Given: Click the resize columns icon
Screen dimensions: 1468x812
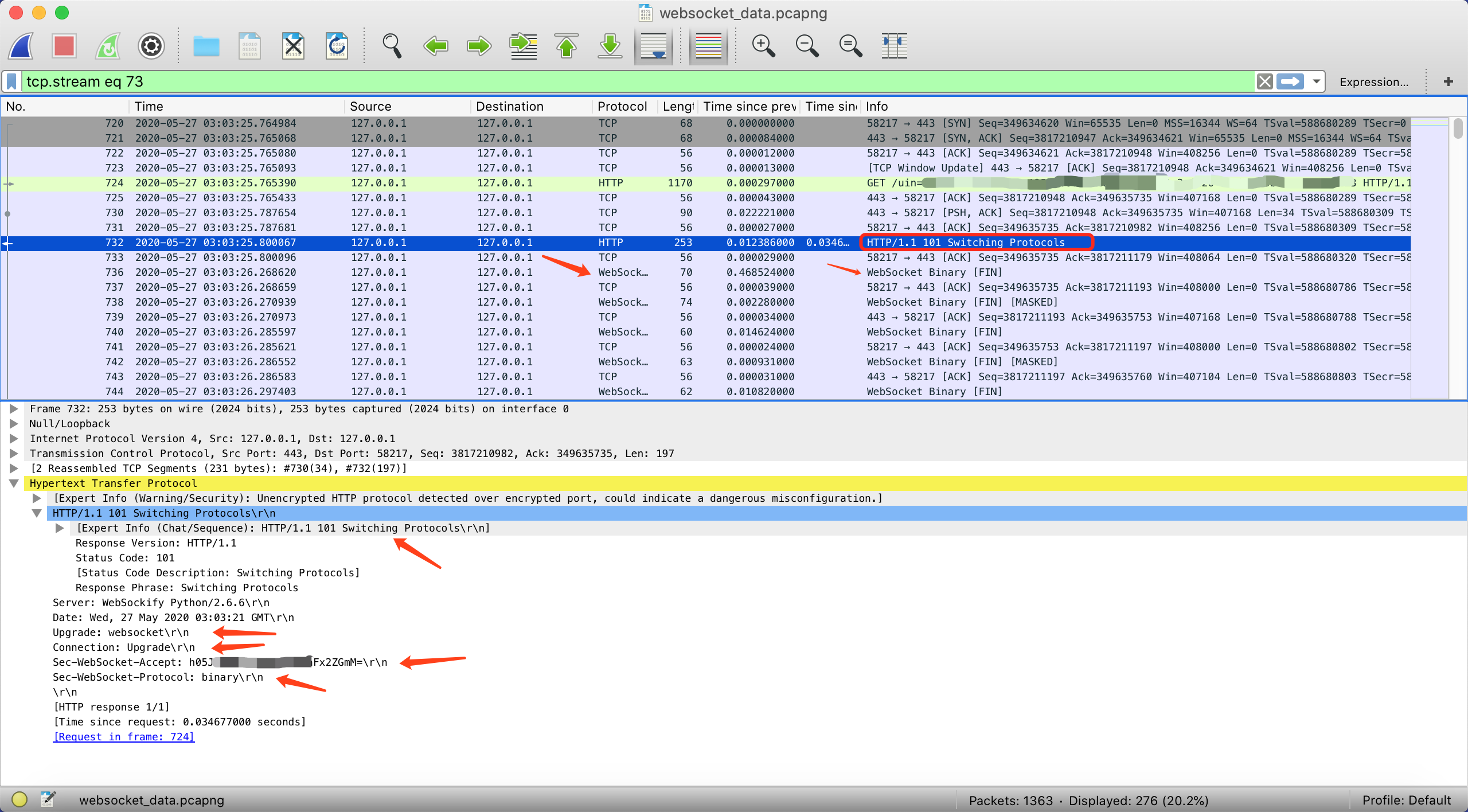Looking at the screenshot, I should click(x=894, y=46).
